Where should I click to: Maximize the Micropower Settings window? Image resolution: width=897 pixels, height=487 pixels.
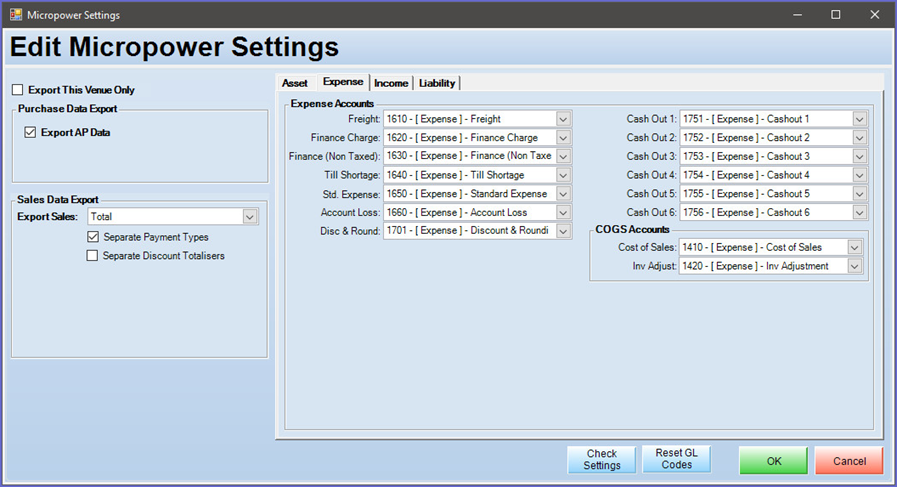[x=836, y=14]
